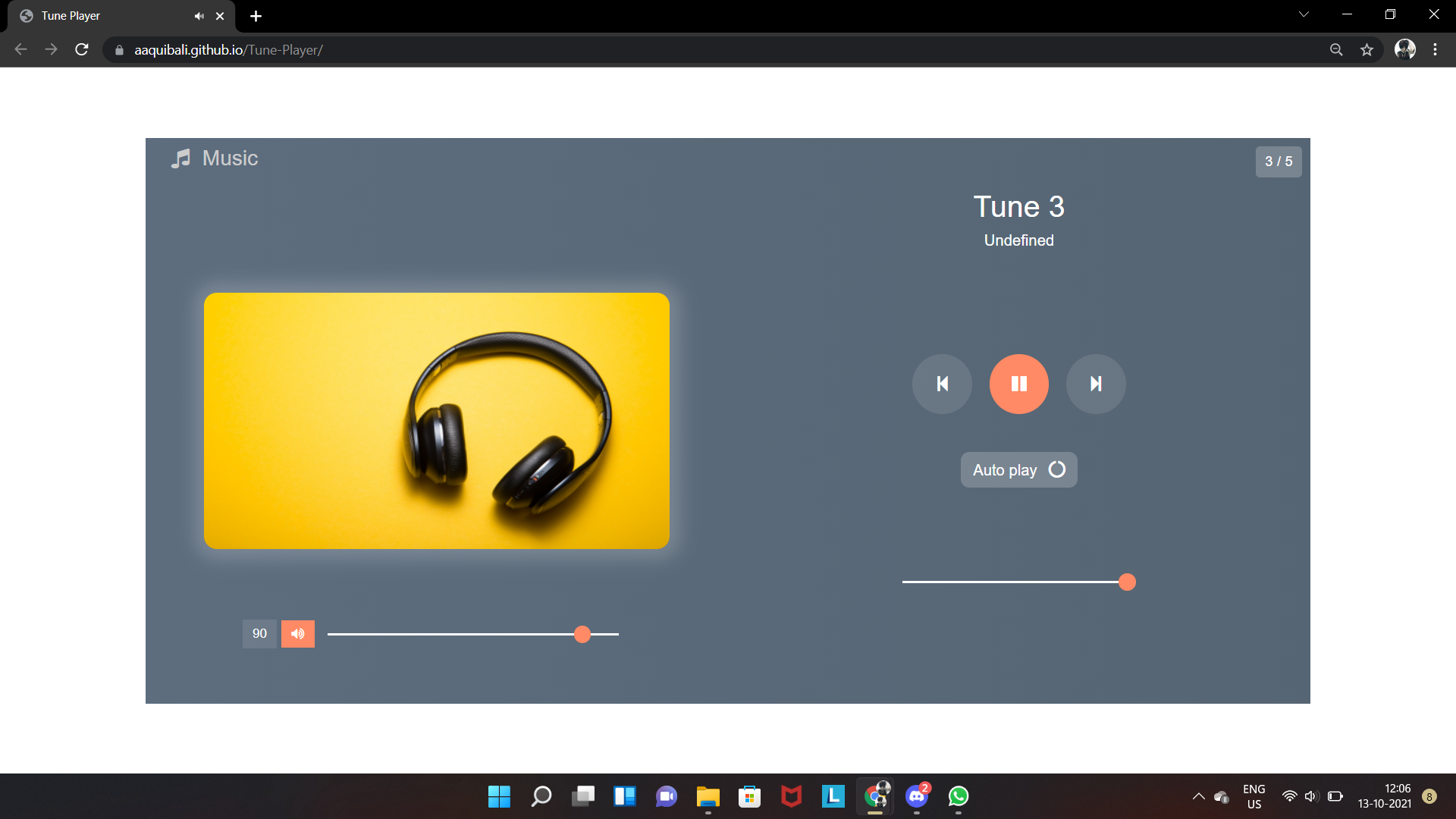The width and height of the screenshot is (1456, 819).
Task: Show hidden system tray icons
Action: (1198, 796)
